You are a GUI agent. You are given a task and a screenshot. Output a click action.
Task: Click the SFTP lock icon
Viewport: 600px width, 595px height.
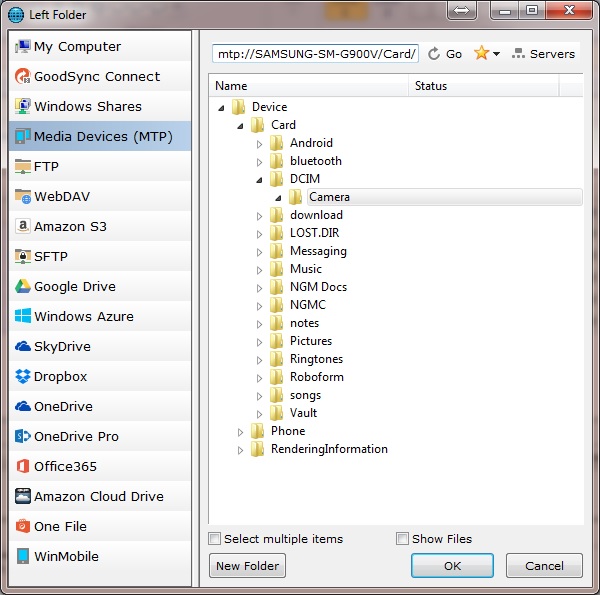(x=23, y=256)
